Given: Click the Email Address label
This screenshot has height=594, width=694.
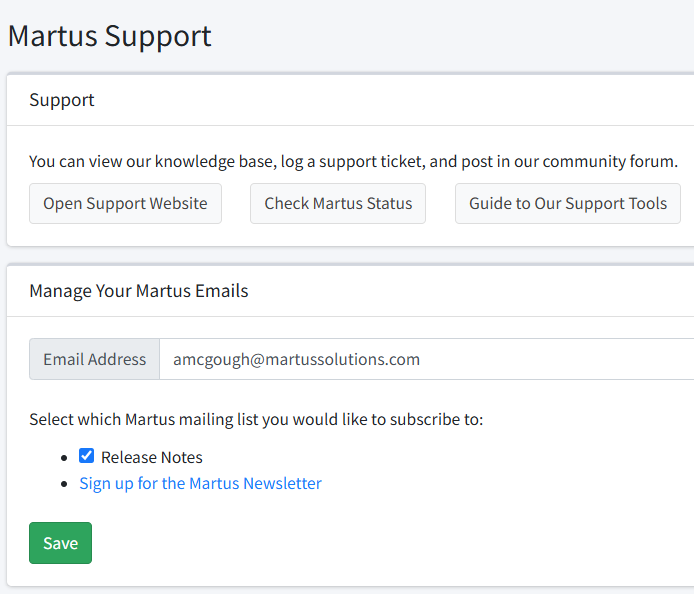Looking at the screenshot, I should (x=94, y=359).
